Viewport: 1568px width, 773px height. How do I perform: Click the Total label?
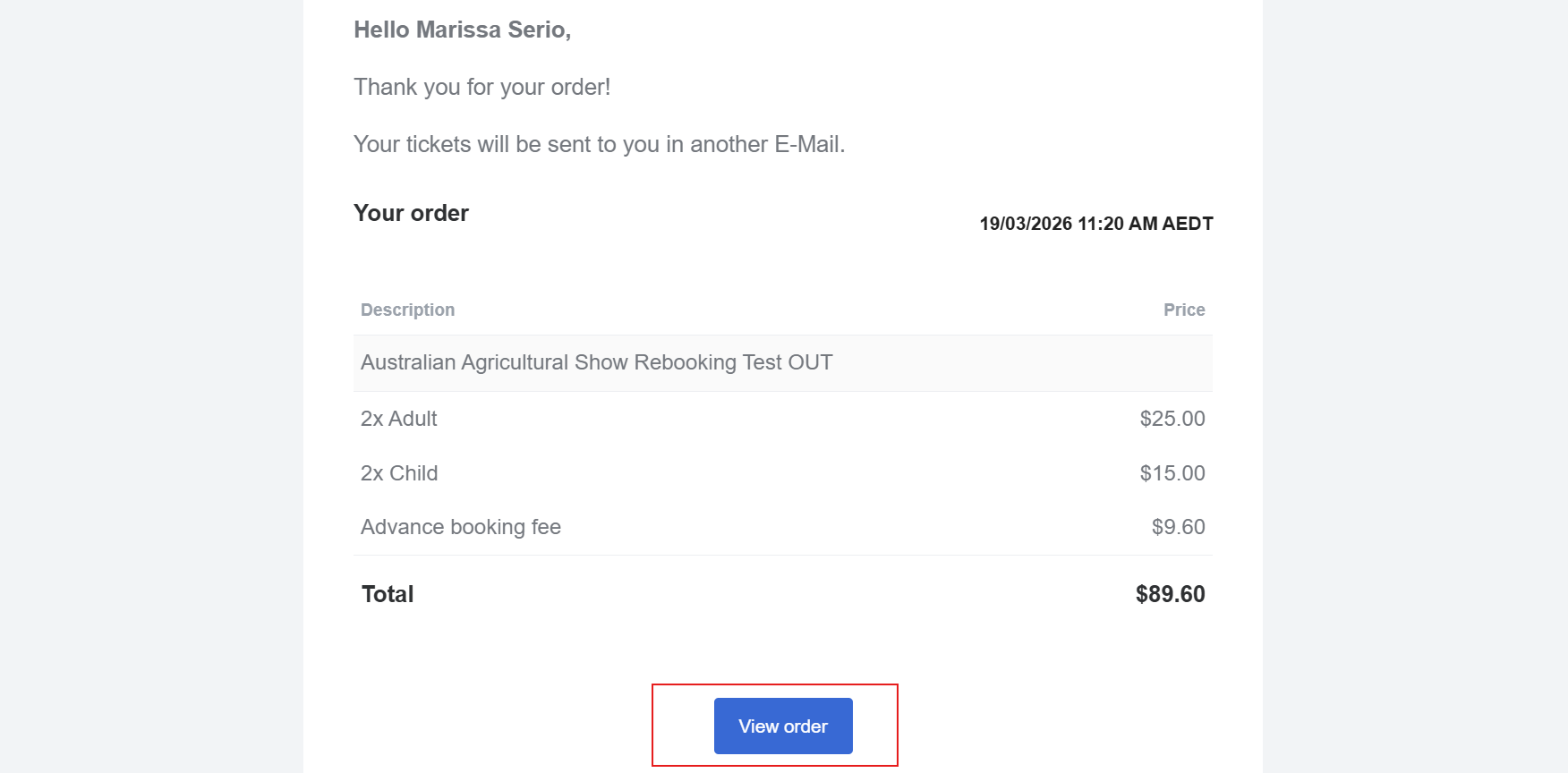(388, 594)
